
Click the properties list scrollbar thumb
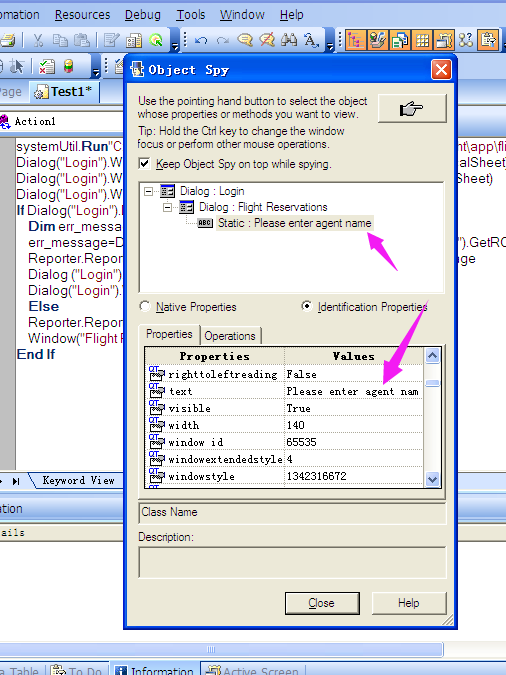click(x=432, y=383)
